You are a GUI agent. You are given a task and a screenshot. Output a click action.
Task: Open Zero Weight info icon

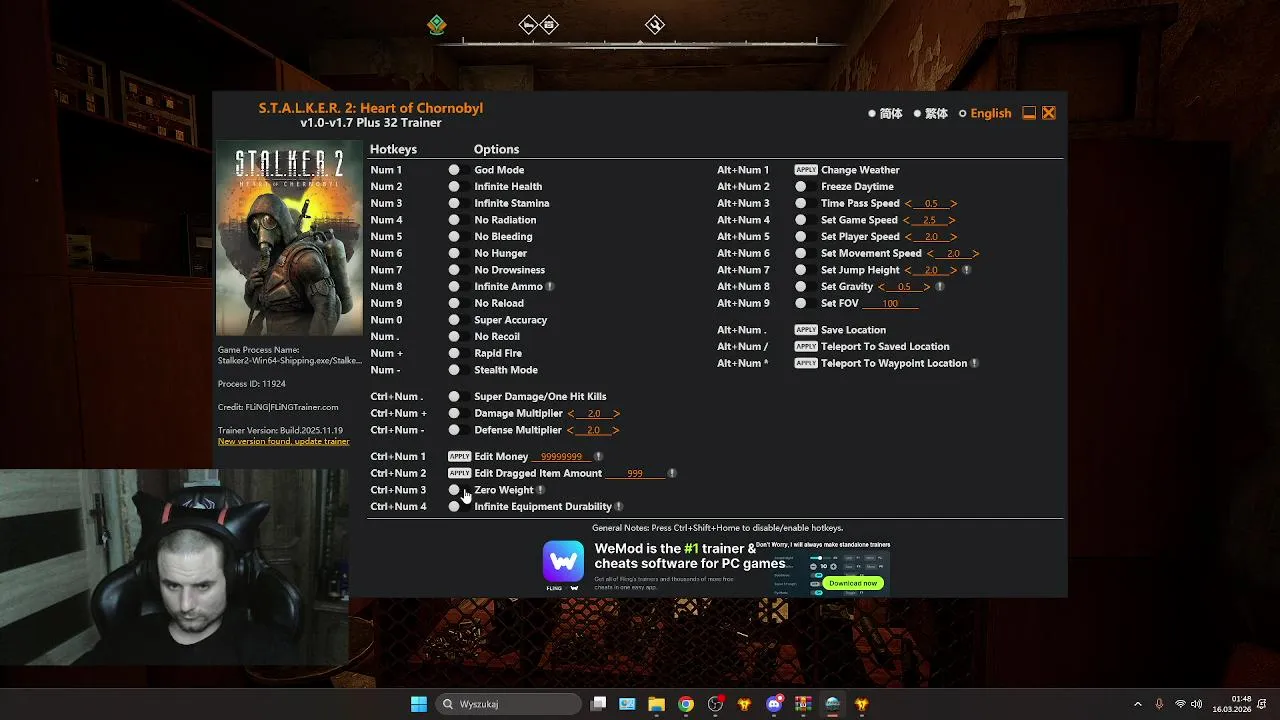(541, 490)
